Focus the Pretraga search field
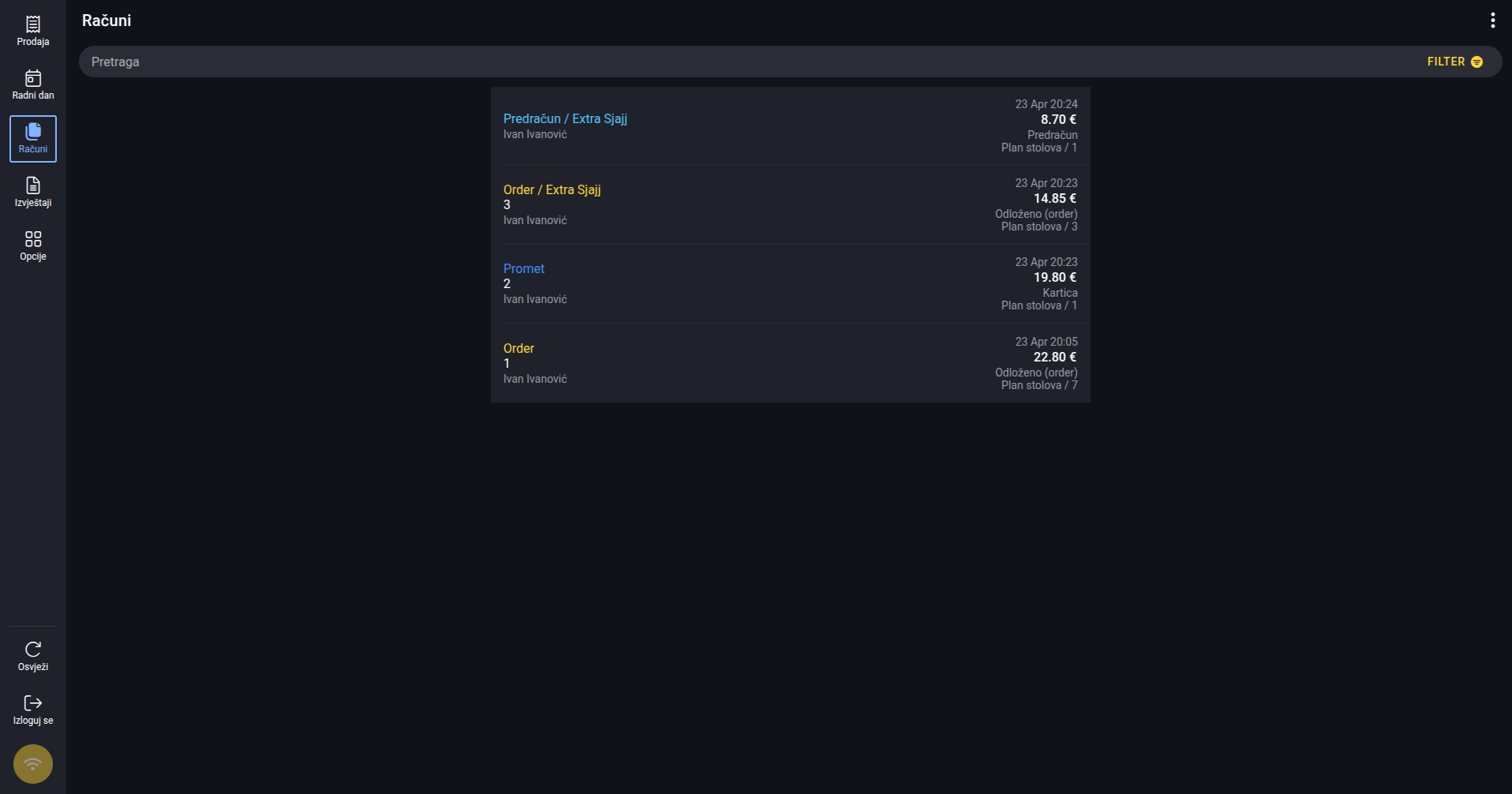 click(750, 62)
